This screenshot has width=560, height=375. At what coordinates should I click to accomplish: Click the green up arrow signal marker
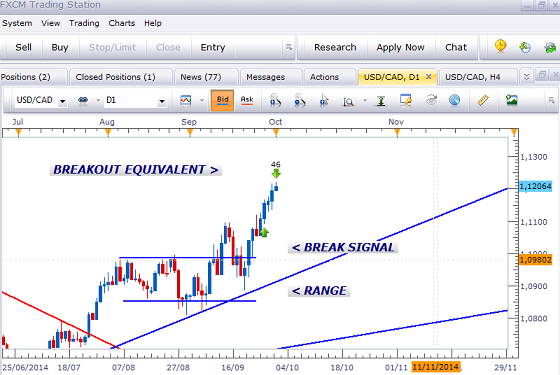264,233
